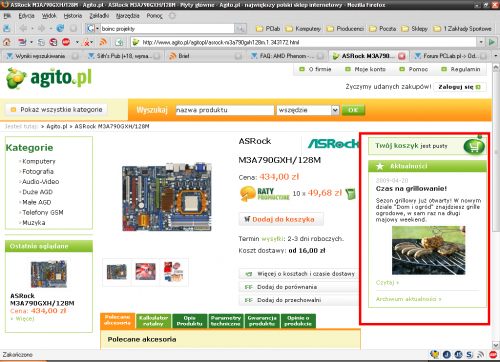This screenshot has height=362, width=500.
Task: Click the nazwa produktu search field
Action: pyautogui.click(x=225, y=110)
